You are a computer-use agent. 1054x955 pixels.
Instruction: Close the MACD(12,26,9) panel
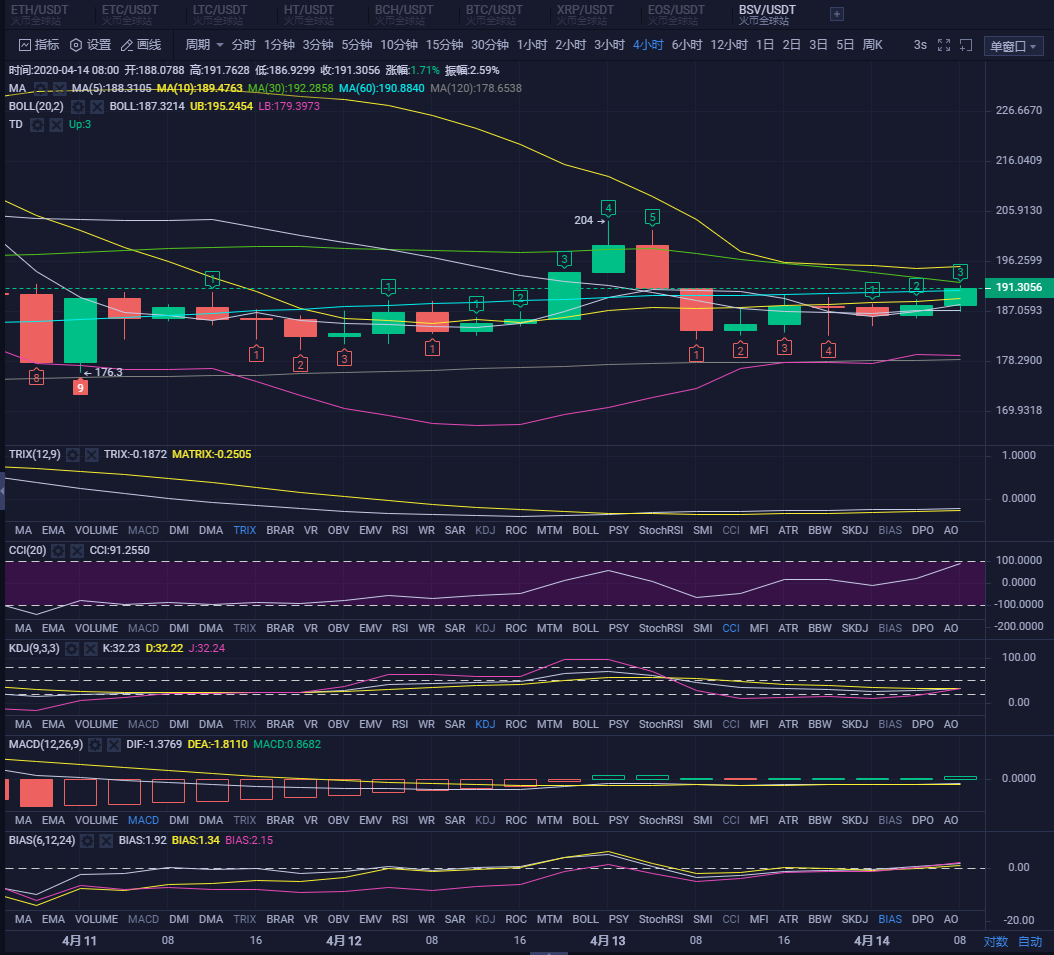[x=114, y=745]
